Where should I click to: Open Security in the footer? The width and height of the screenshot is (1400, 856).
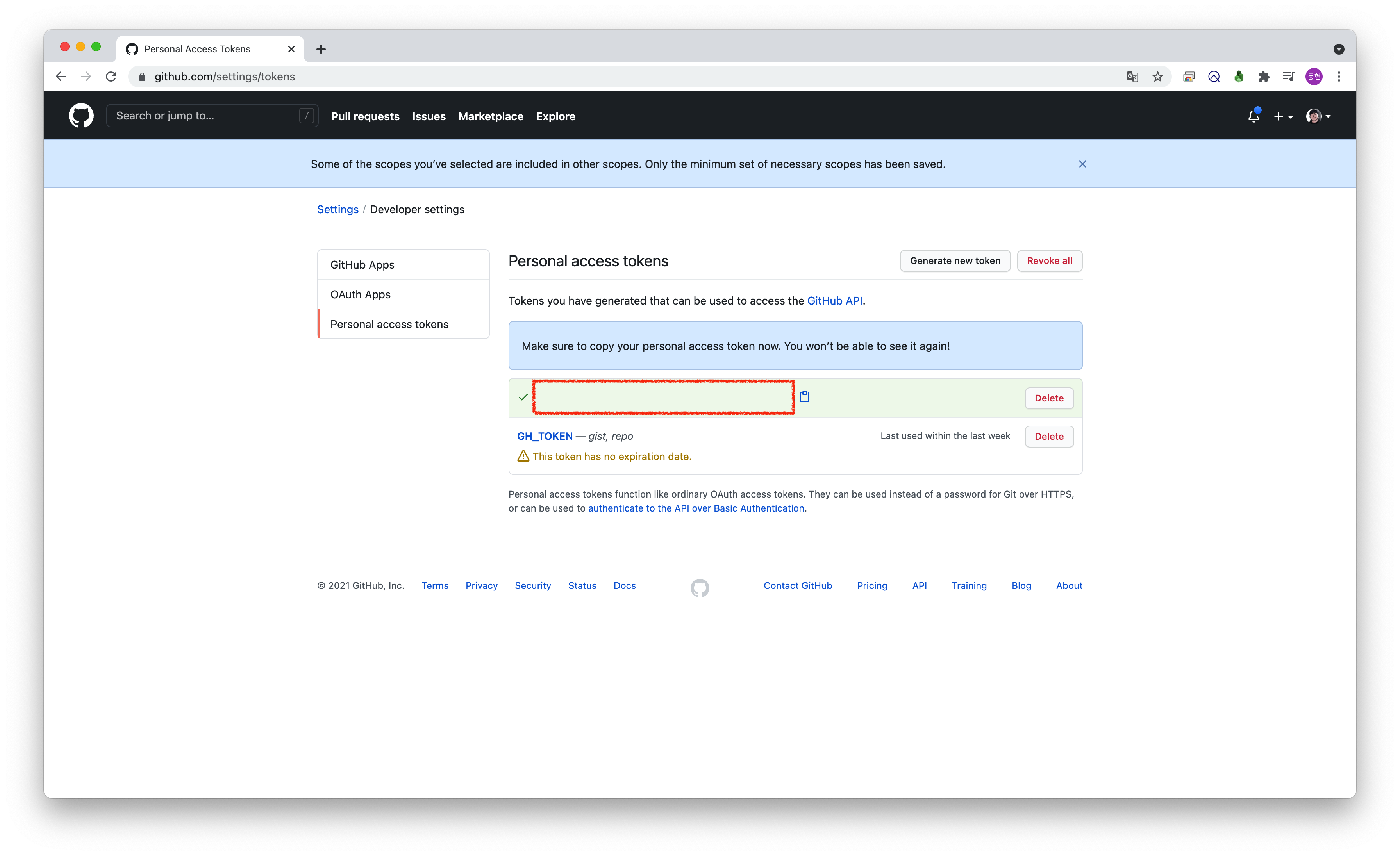(532, 586)
